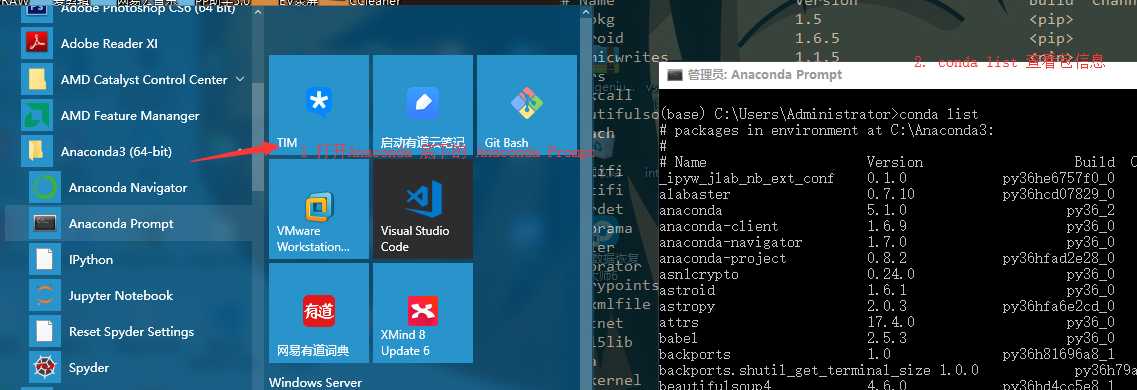1137x390 pixels.
Task: Click the babel package name
Action: (679, 338)
